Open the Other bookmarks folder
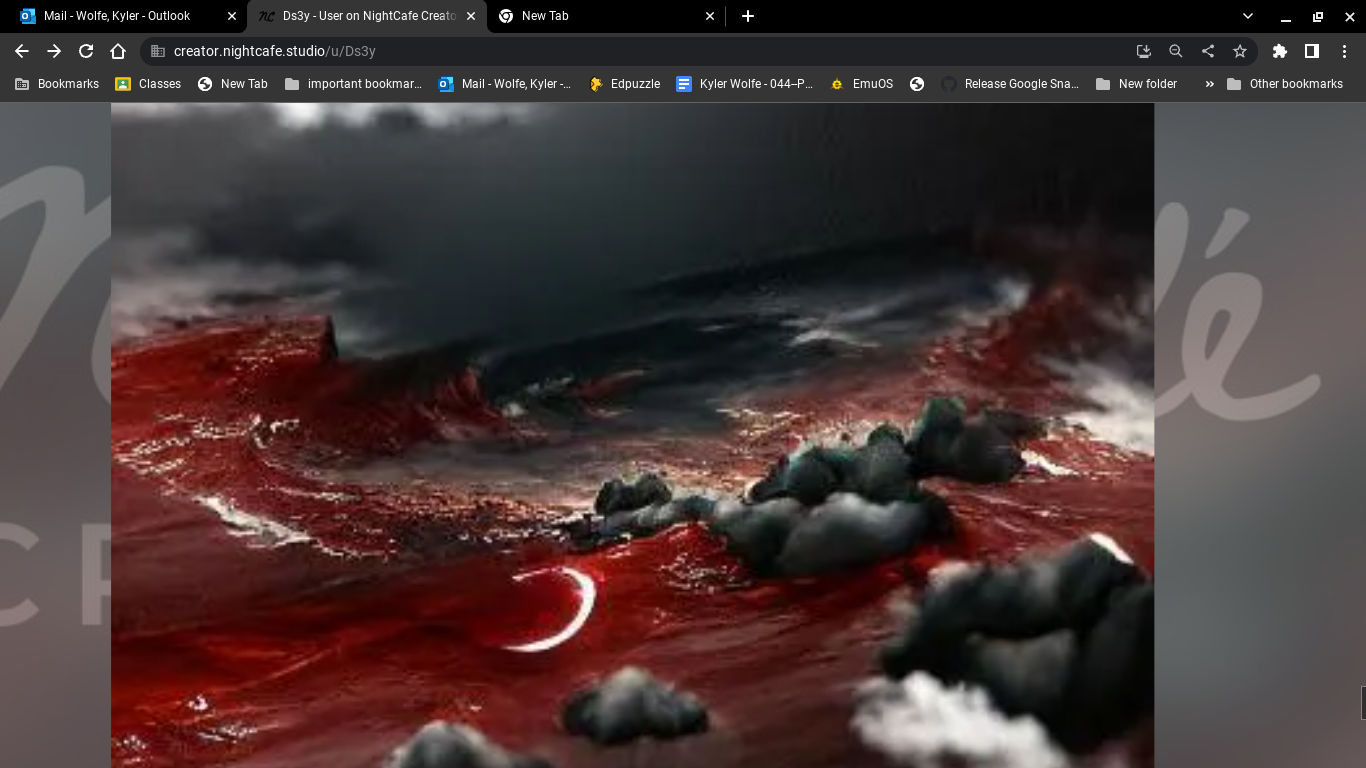1366x768 pixels. click(1285, 84)
